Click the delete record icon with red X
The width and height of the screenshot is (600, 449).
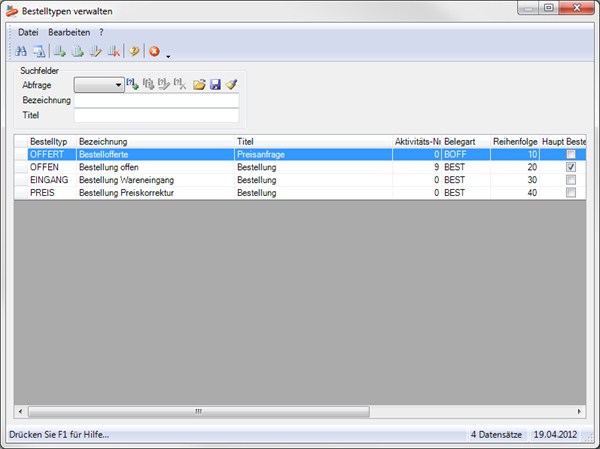click(114, 51)
